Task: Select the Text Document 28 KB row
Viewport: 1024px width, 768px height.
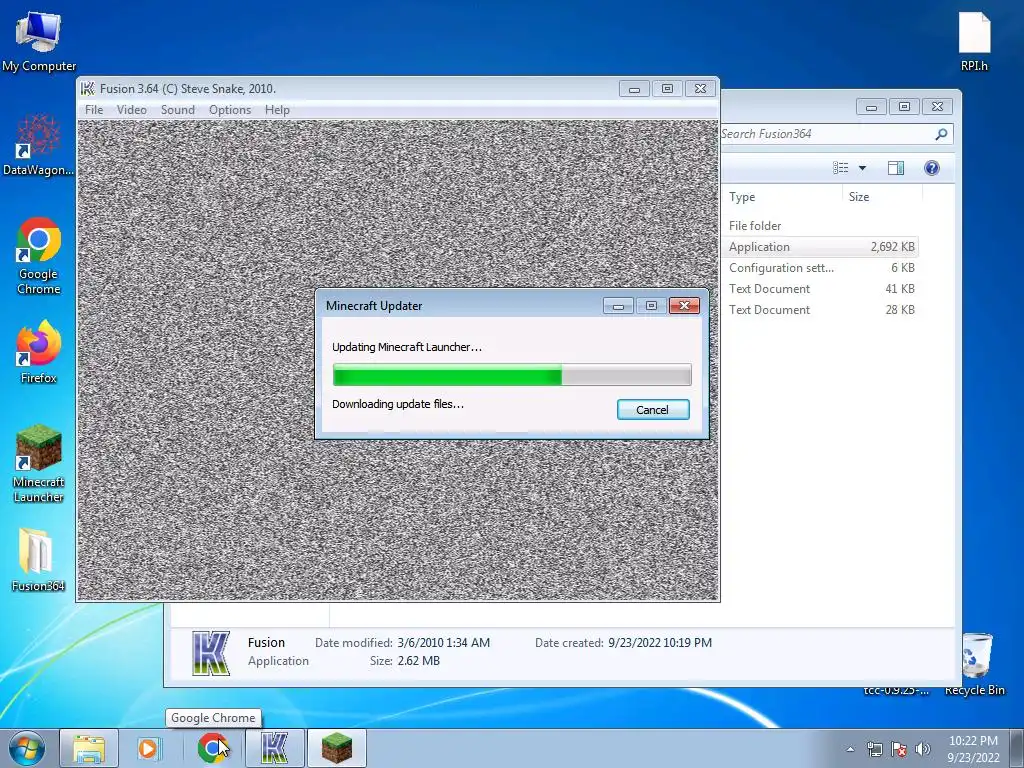Action: [x=820, y=310]
